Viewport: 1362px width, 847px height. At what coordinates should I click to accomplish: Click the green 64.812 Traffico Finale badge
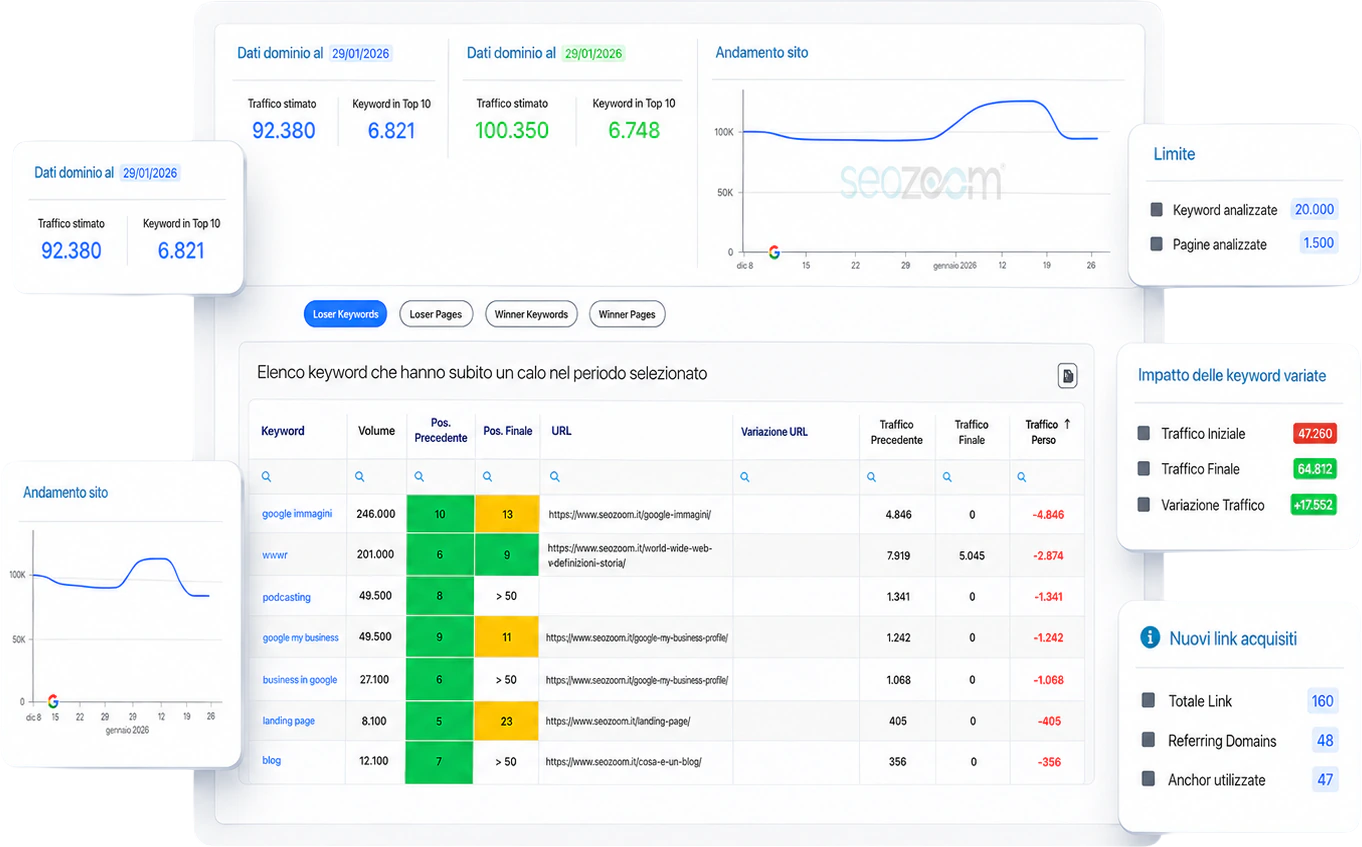coord(1314,468)
